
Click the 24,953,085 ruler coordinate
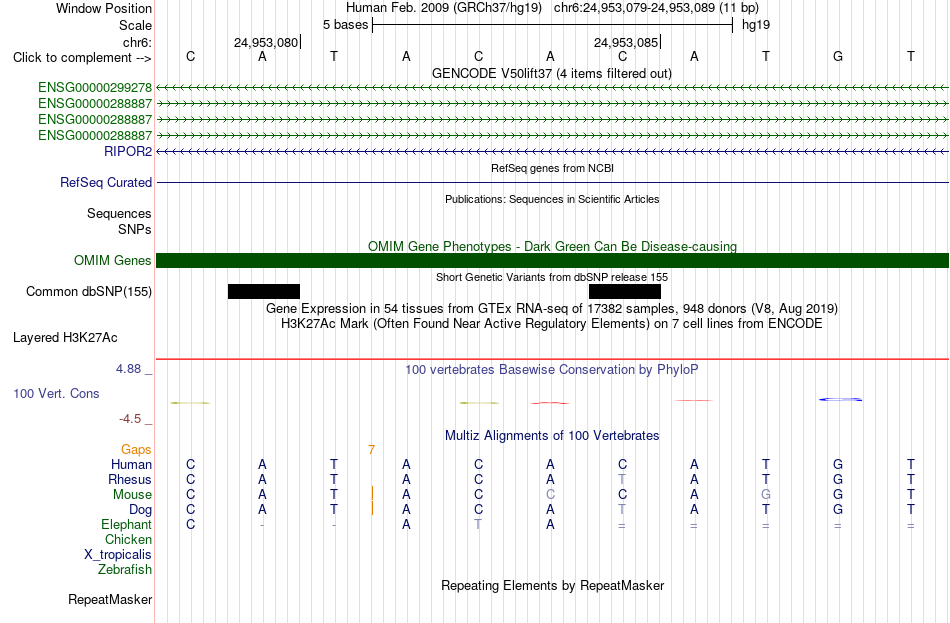click(626, 42)
